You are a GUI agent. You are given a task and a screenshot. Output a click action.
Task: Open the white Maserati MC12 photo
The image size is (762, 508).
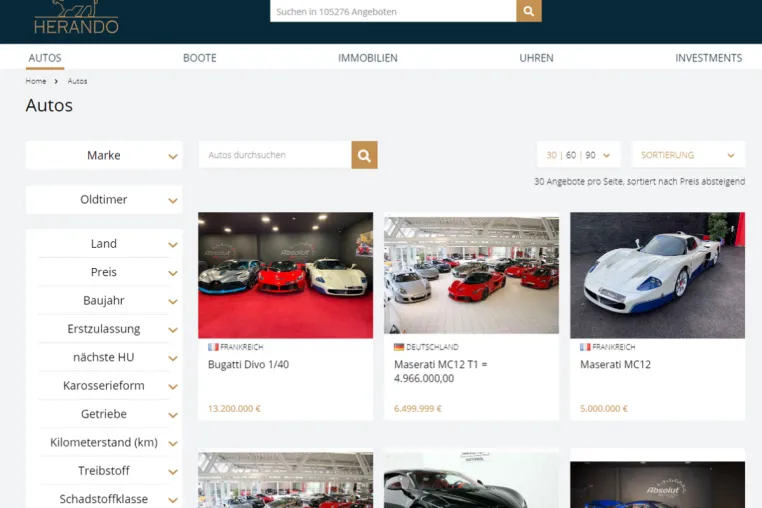658,275
